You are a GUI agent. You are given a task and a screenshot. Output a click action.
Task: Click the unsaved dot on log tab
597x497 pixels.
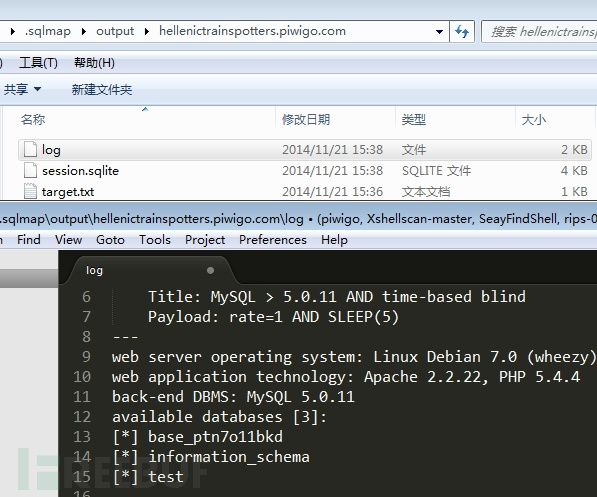[210, 270]
